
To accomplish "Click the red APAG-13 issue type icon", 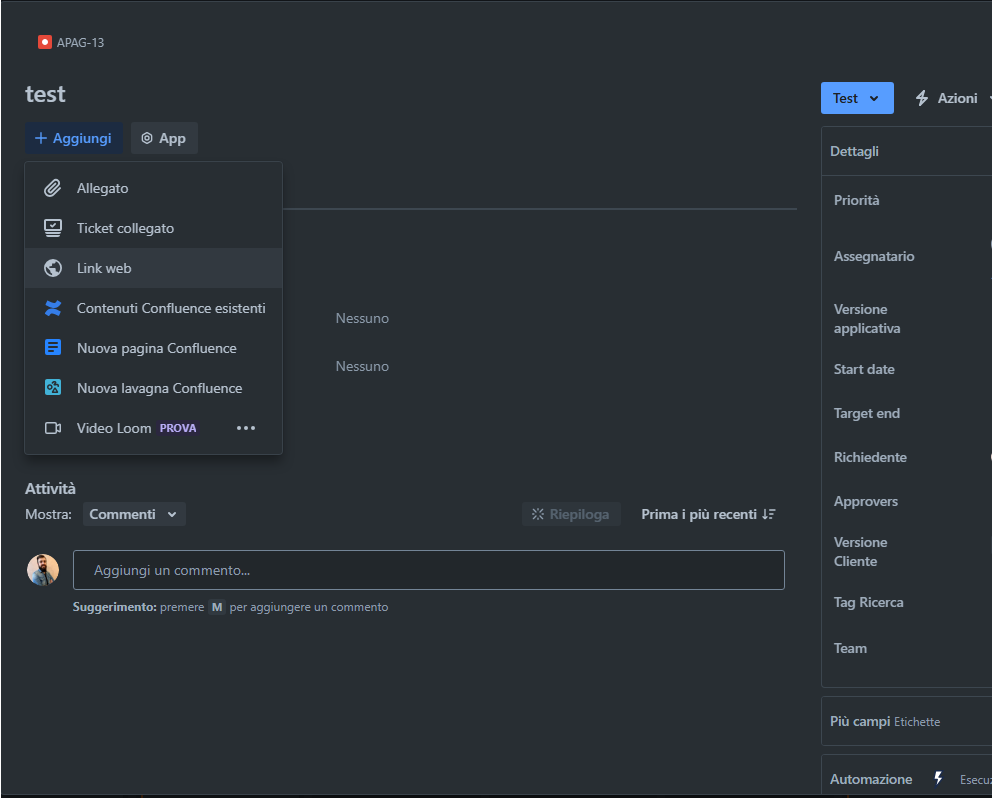I will pyautogui.click(x=44, y=42).
